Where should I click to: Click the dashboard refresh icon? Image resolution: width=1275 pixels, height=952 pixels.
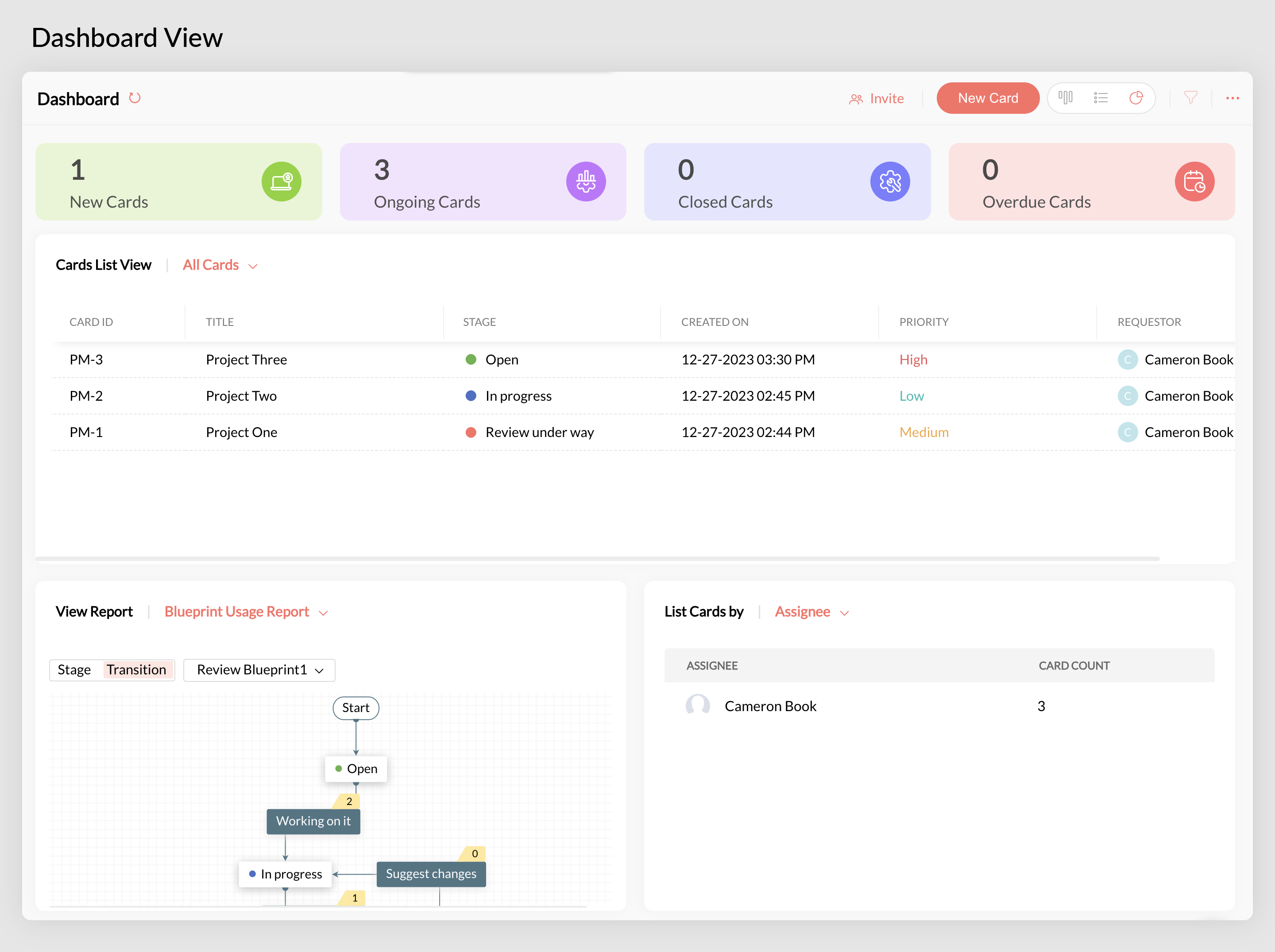pyautogui.click(x=135, y=98)
